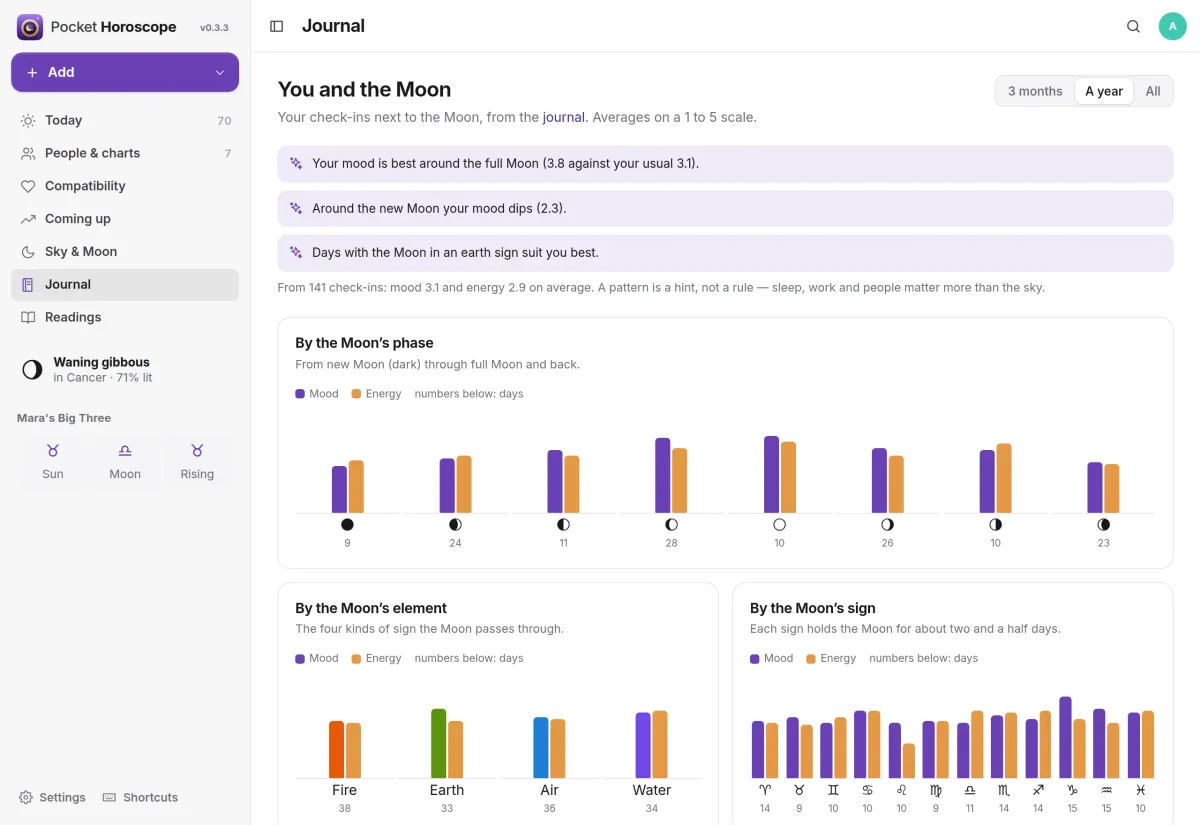Open search with the magnifier icon
This screenshot has height=825, width=1200.
[1133, 26]
